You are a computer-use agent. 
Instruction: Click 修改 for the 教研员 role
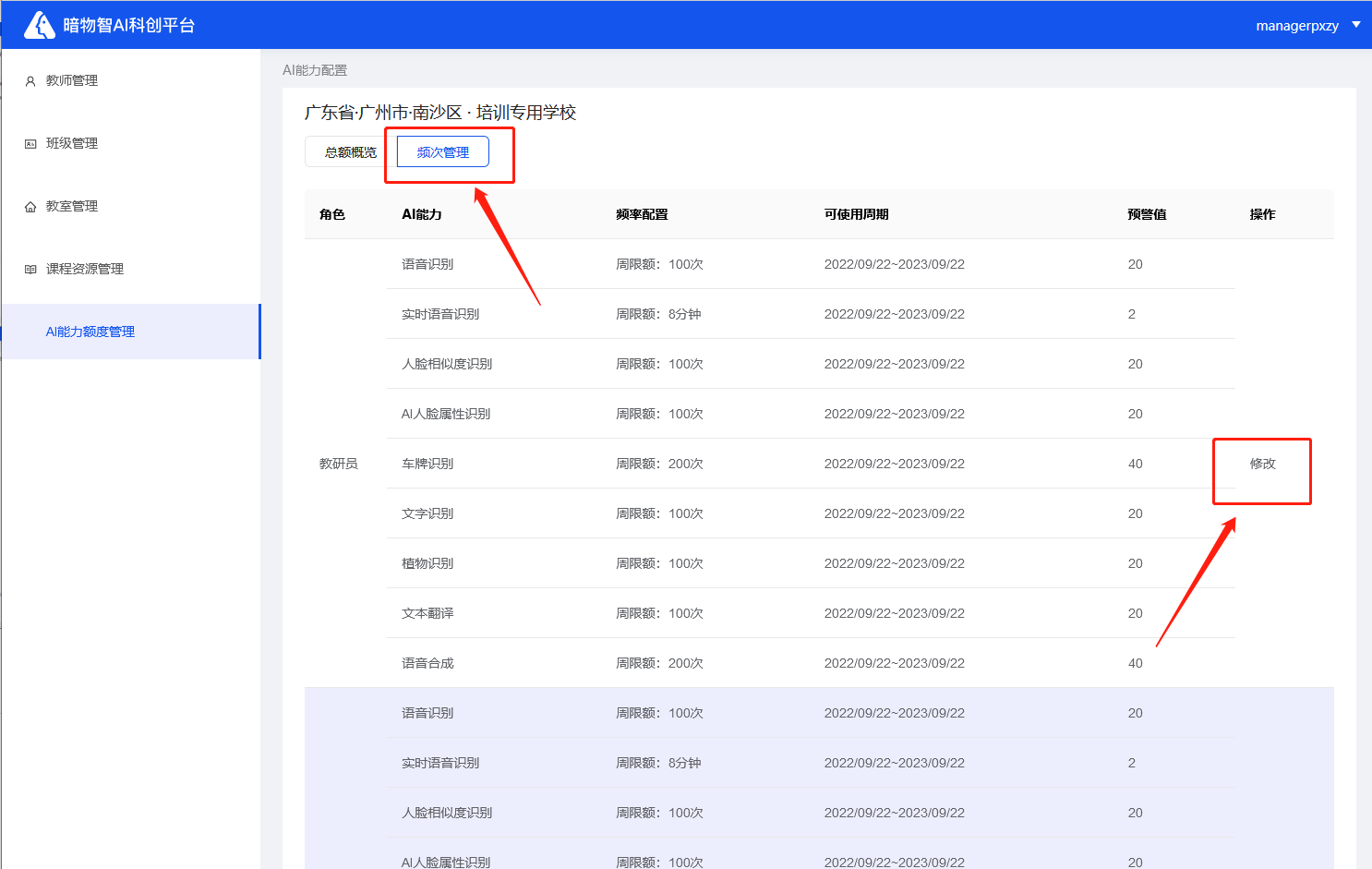coord(1263,464)
